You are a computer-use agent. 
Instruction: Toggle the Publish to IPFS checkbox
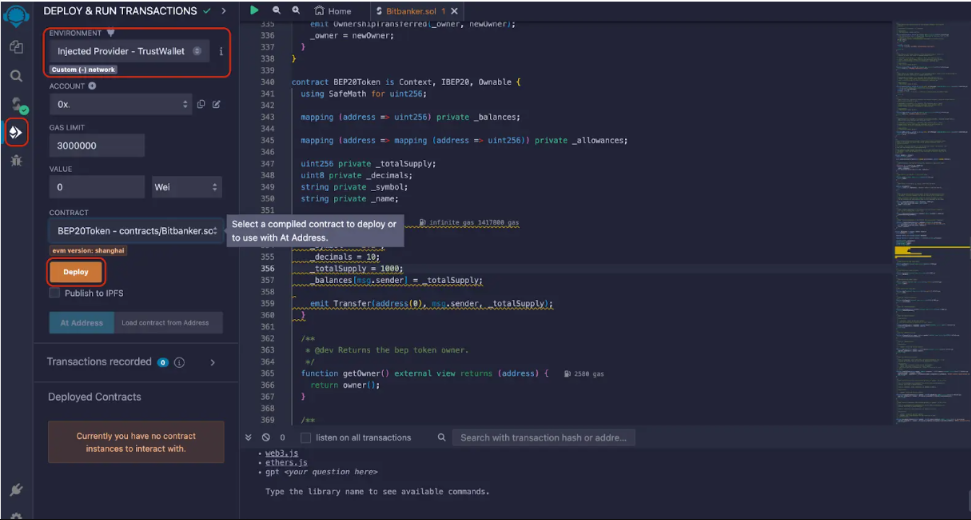click(54, 293)
